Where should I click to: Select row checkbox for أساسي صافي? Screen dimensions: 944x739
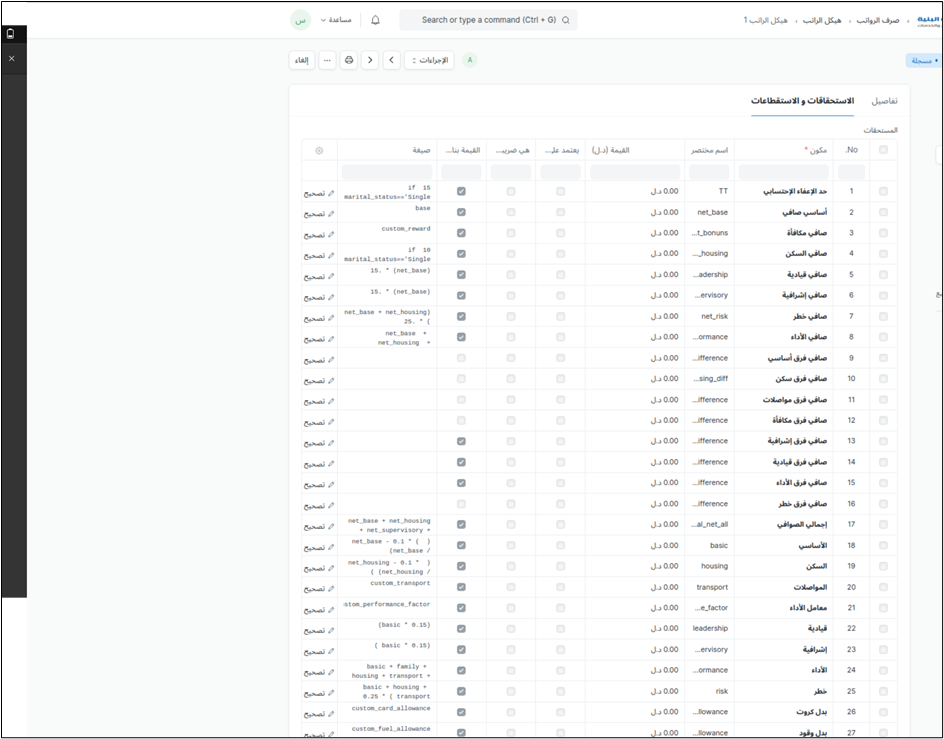click(x=883, y=212)
